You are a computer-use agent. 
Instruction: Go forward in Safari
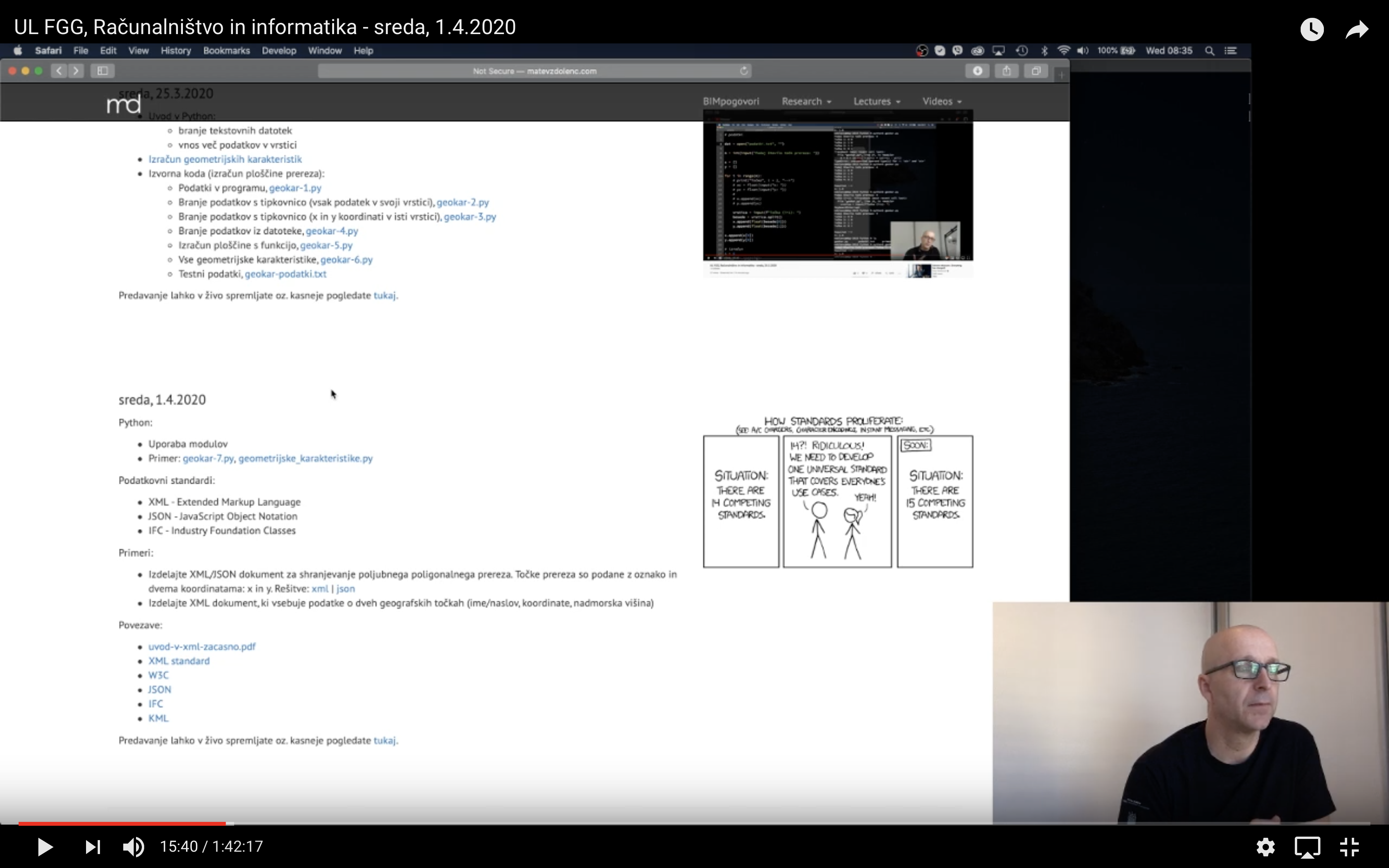[x=76, y=71]
